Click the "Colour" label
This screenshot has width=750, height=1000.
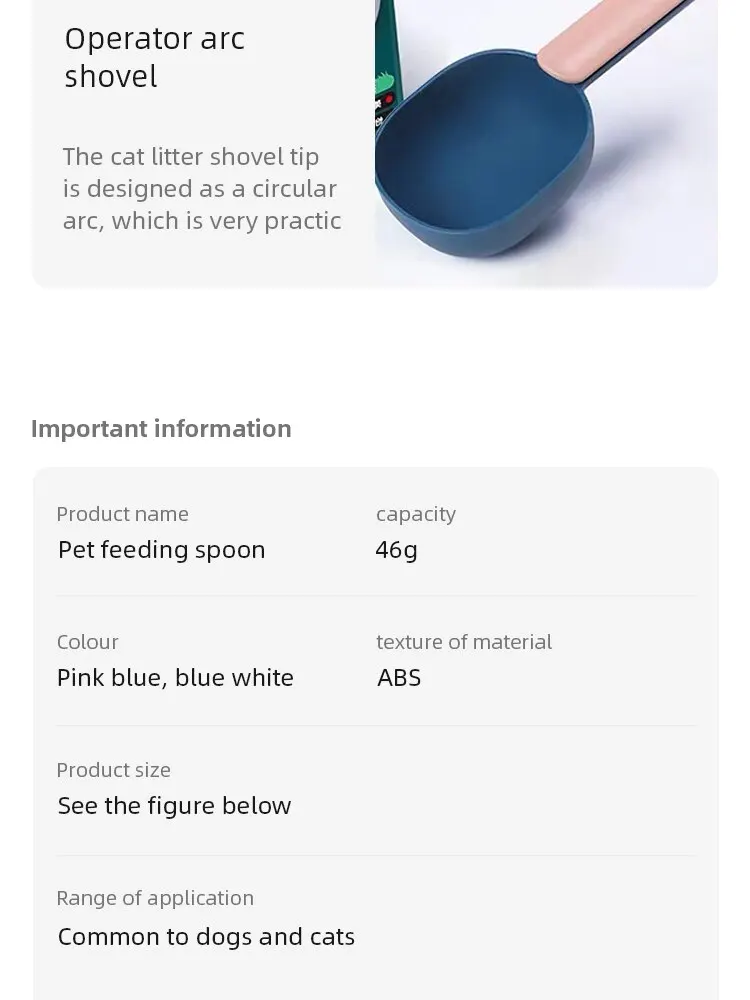click(x=87, y=642)
